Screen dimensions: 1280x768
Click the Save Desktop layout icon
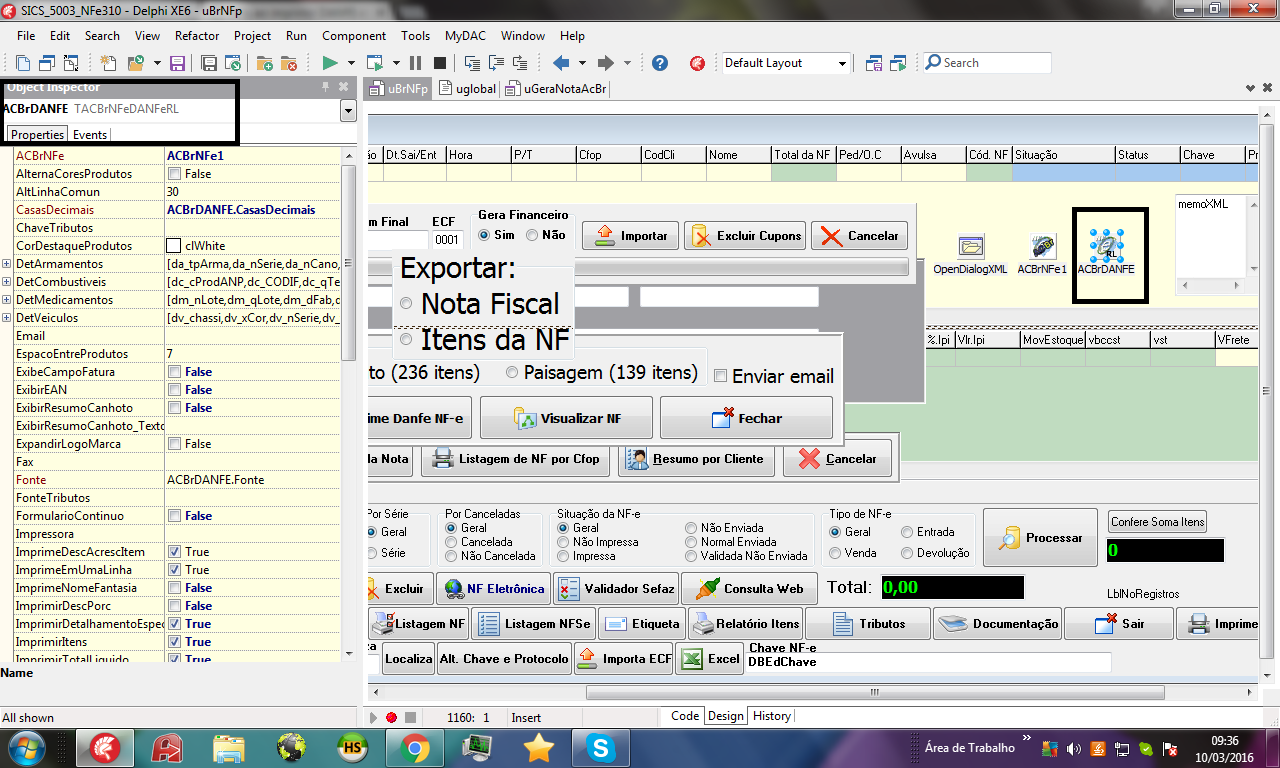873,63
